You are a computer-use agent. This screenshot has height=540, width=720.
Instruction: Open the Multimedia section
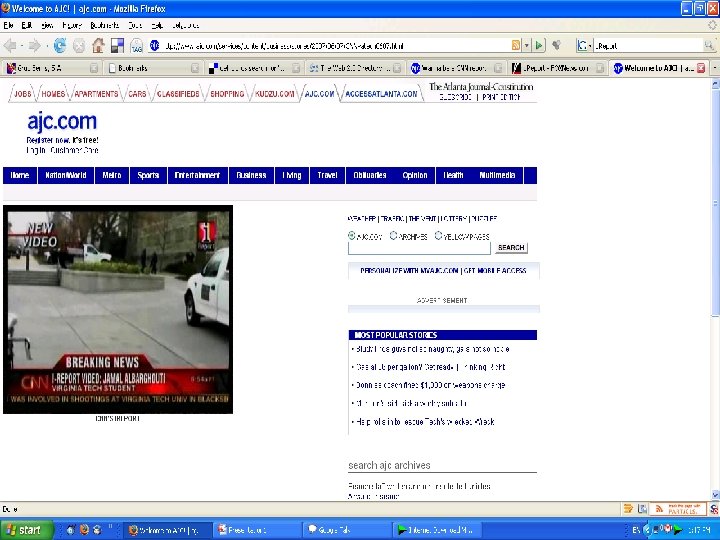pyautogui.click(x=497, y=175)
